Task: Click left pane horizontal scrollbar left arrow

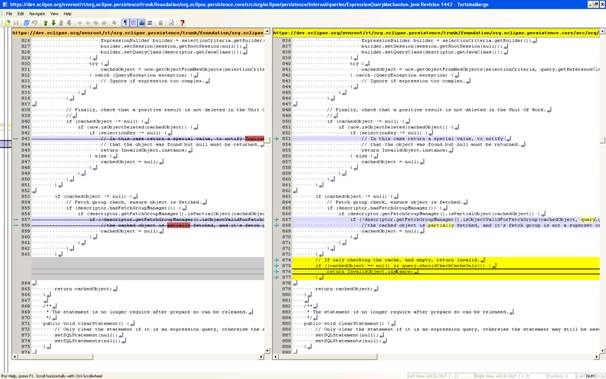Action: (14, 357)
